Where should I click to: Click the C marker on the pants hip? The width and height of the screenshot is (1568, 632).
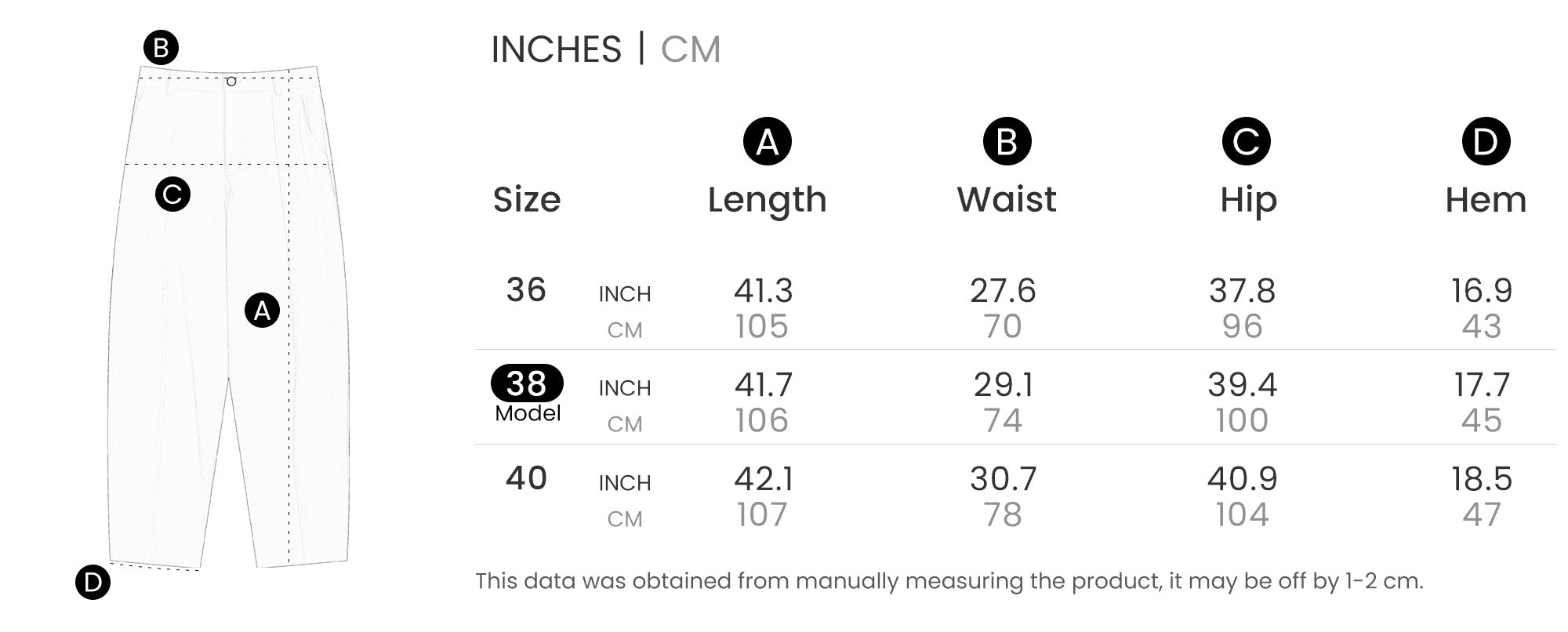point(172,194)
